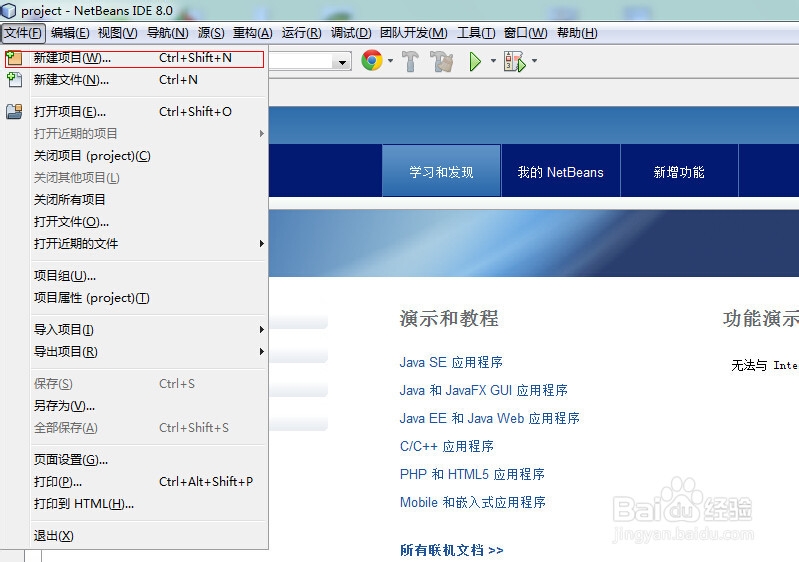
Task: Select 关闭项目 (project)(C) entry
Action: (135, 156)
